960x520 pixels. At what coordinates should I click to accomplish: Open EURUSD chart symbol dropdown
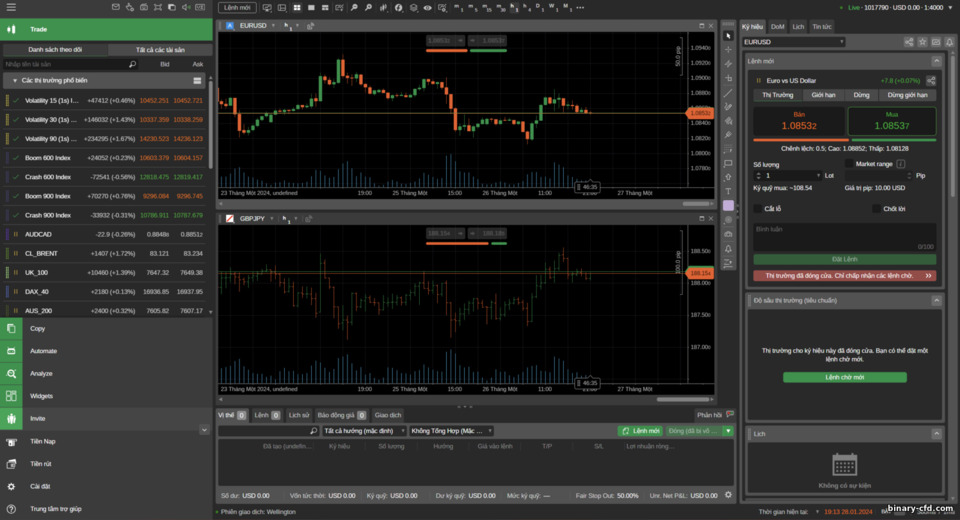coord(273,26)
